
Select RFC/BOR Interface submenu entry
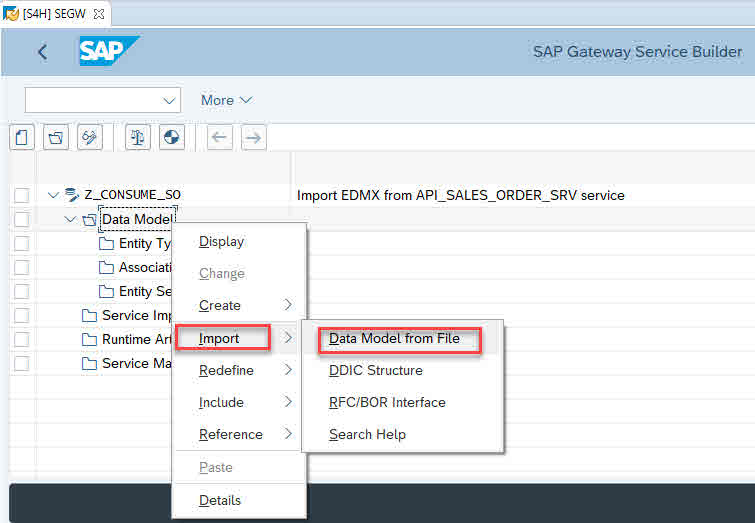pos(402,402)
